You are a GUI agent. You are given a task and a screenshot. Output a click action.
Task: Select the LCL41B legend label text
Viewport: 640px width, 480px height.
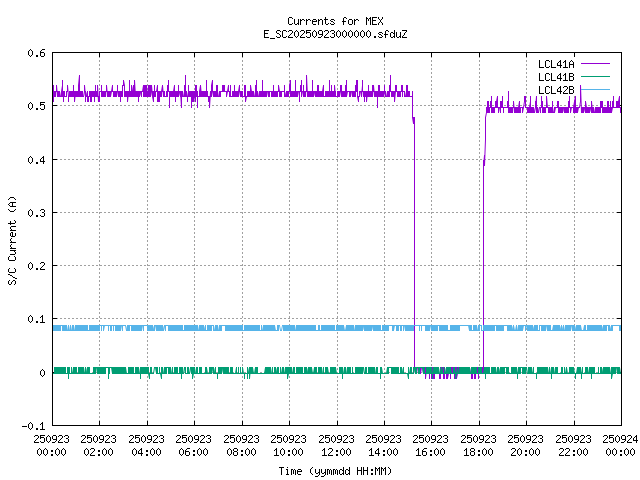point(555,77)
